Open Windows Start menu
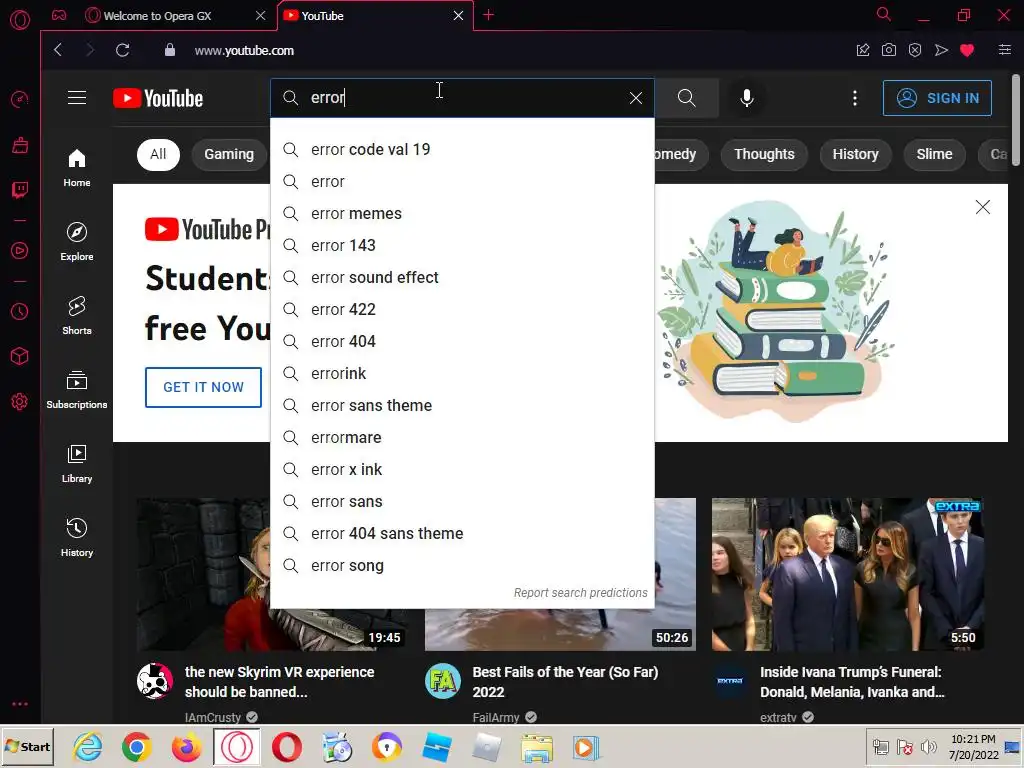 [28, 747]
